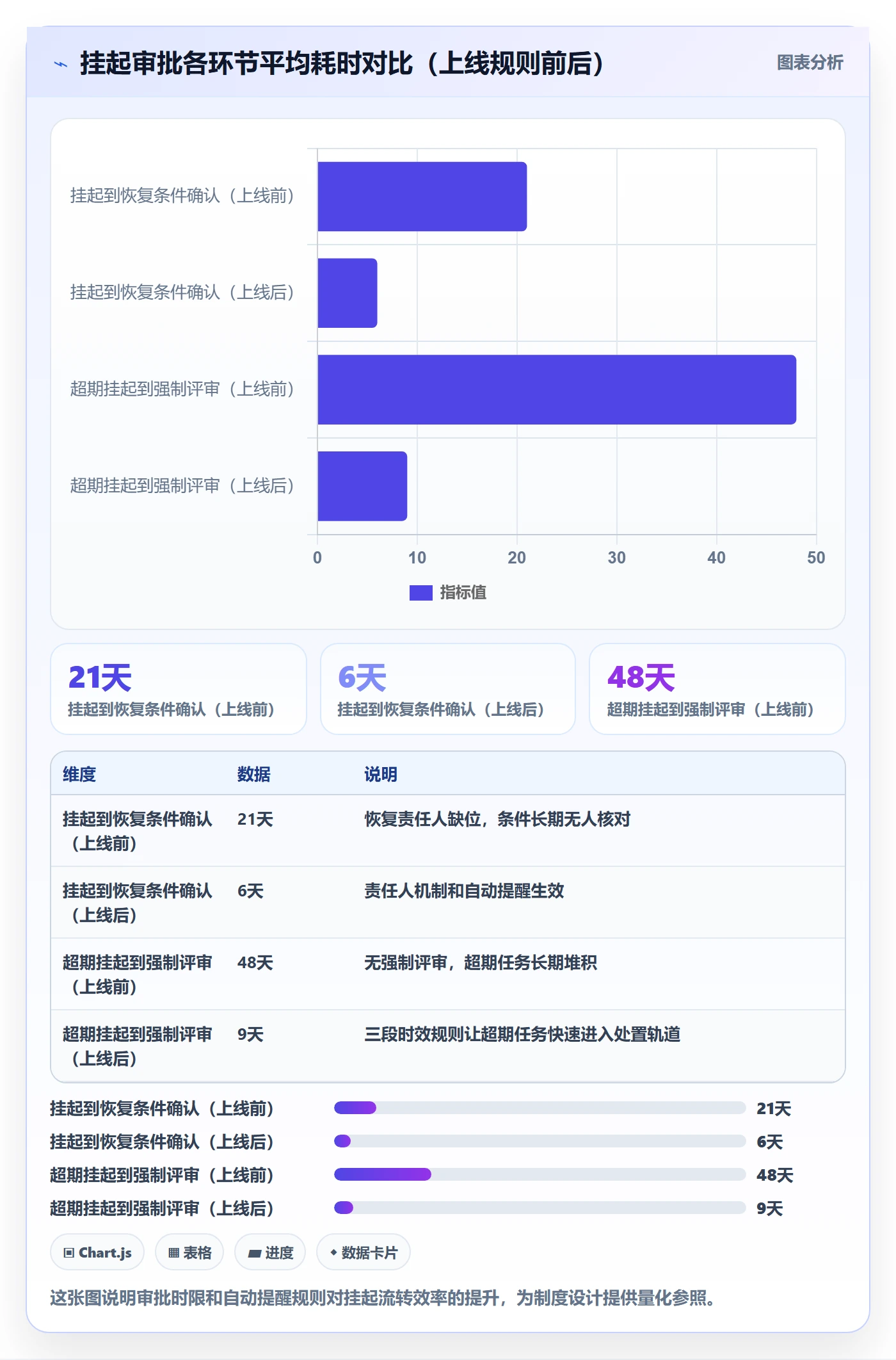Click the Chart.js tag chip
This screenshot has width=896, height=1360.
(x=97, y=1252)
